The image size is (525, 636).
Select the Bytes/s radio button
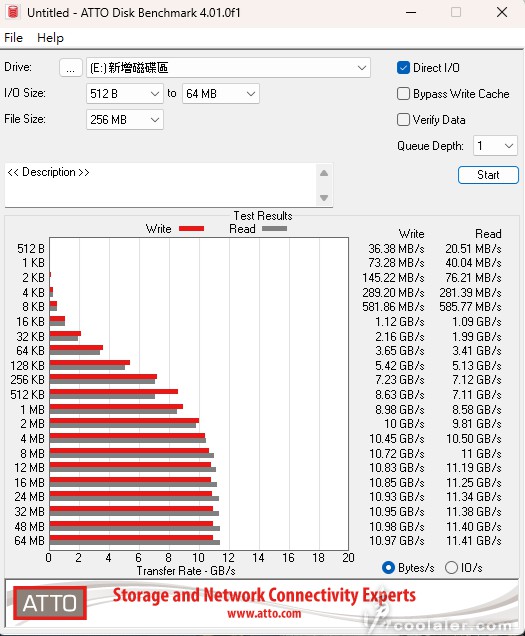[x=388, y=567]
